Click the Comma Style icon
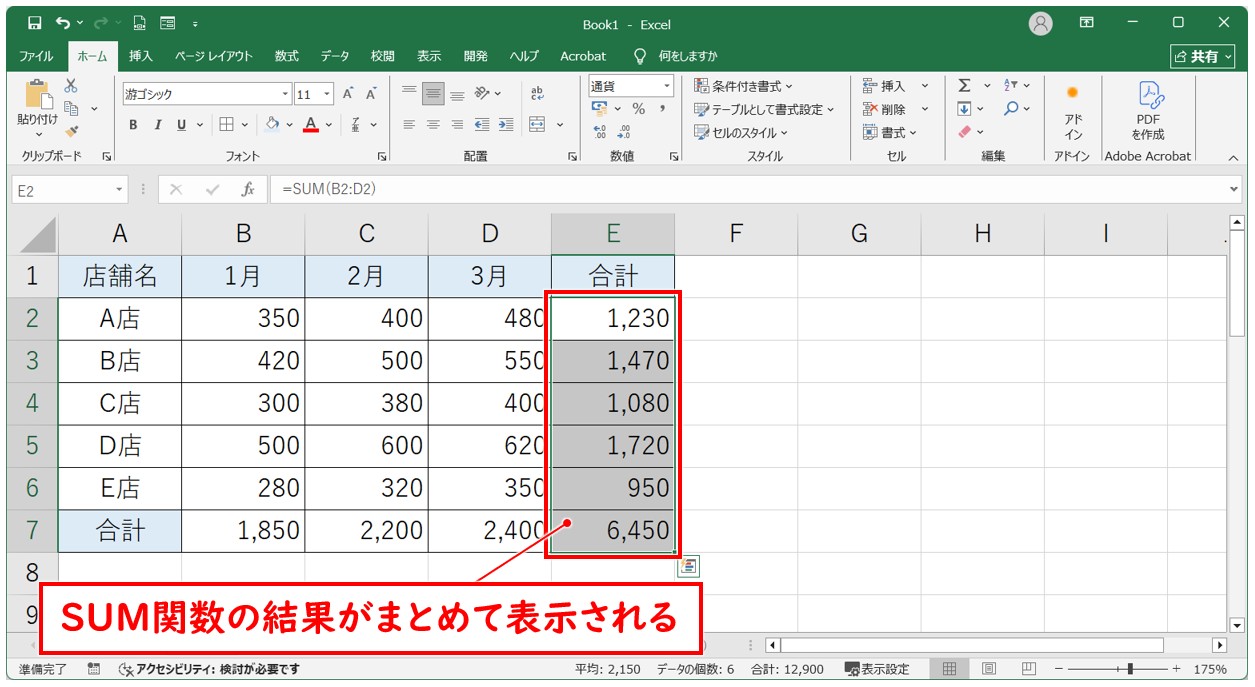1255x687 pixels. (x=662, y=109)
